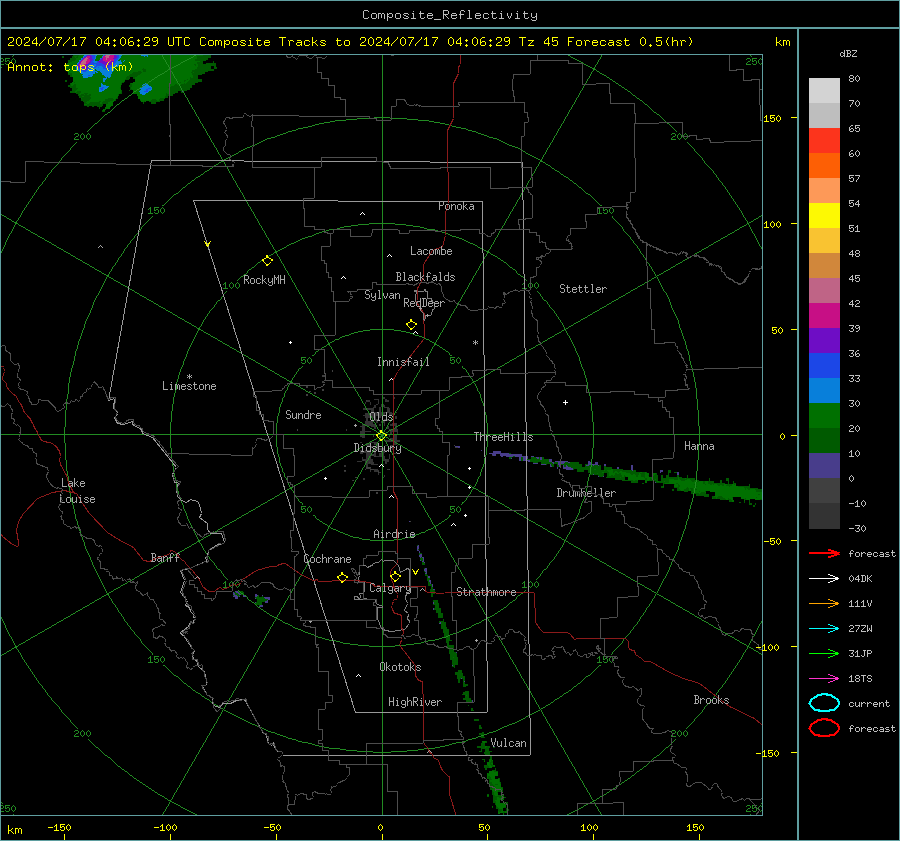Viewport: 900px width, 841px height.
Task: Click the Calgary city label
Action: coord(390,588)
